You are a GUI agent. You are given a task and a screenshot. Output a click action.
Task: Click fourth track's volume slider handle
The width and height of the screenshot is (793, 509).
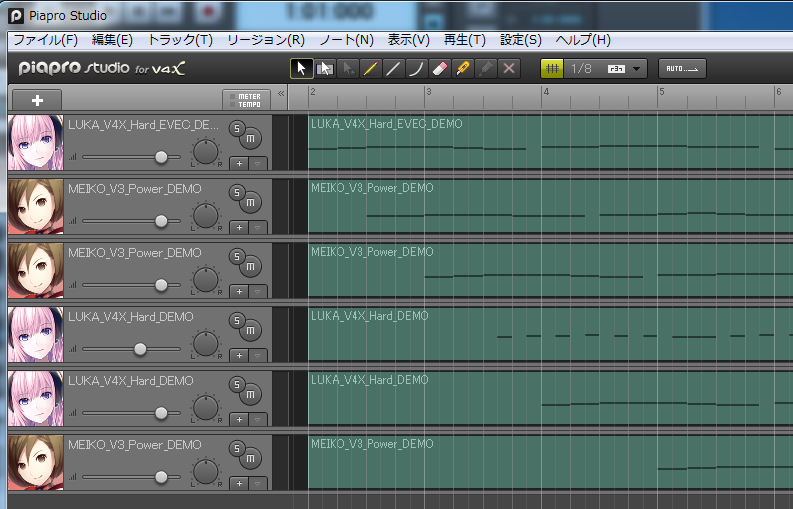tap(140, 349)
